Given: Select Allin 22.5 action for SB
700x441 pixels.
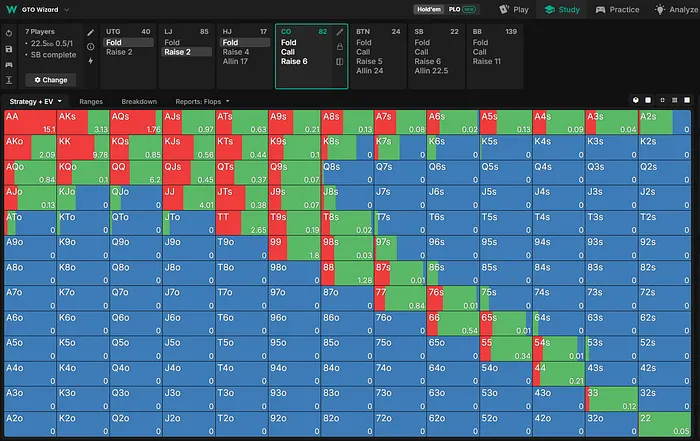Looking at the screenshot, I should (x=431, y=71).
